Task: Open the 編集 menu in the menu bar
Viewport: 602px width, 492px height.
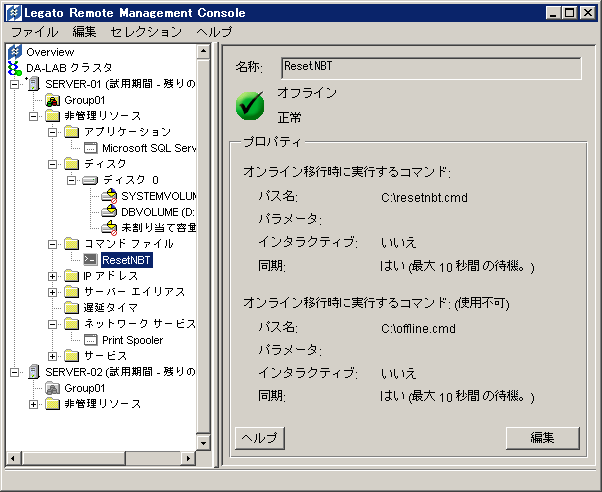Action: click(x=84, y=32)
